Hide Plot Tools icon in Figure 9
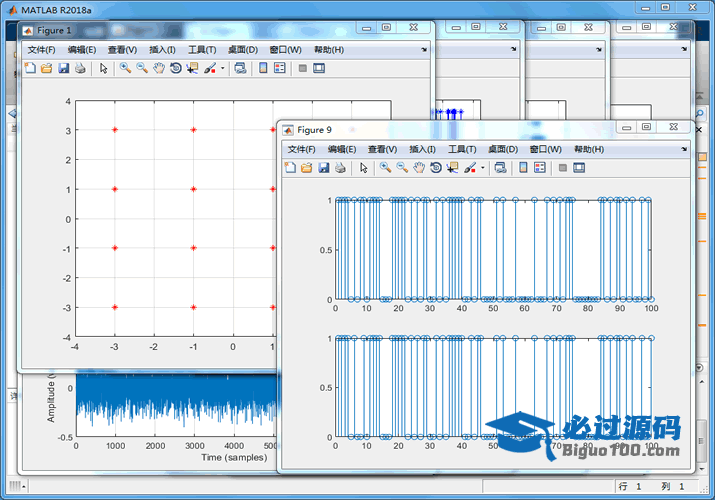This screenshot has width=715, height=500. point(563,168)
